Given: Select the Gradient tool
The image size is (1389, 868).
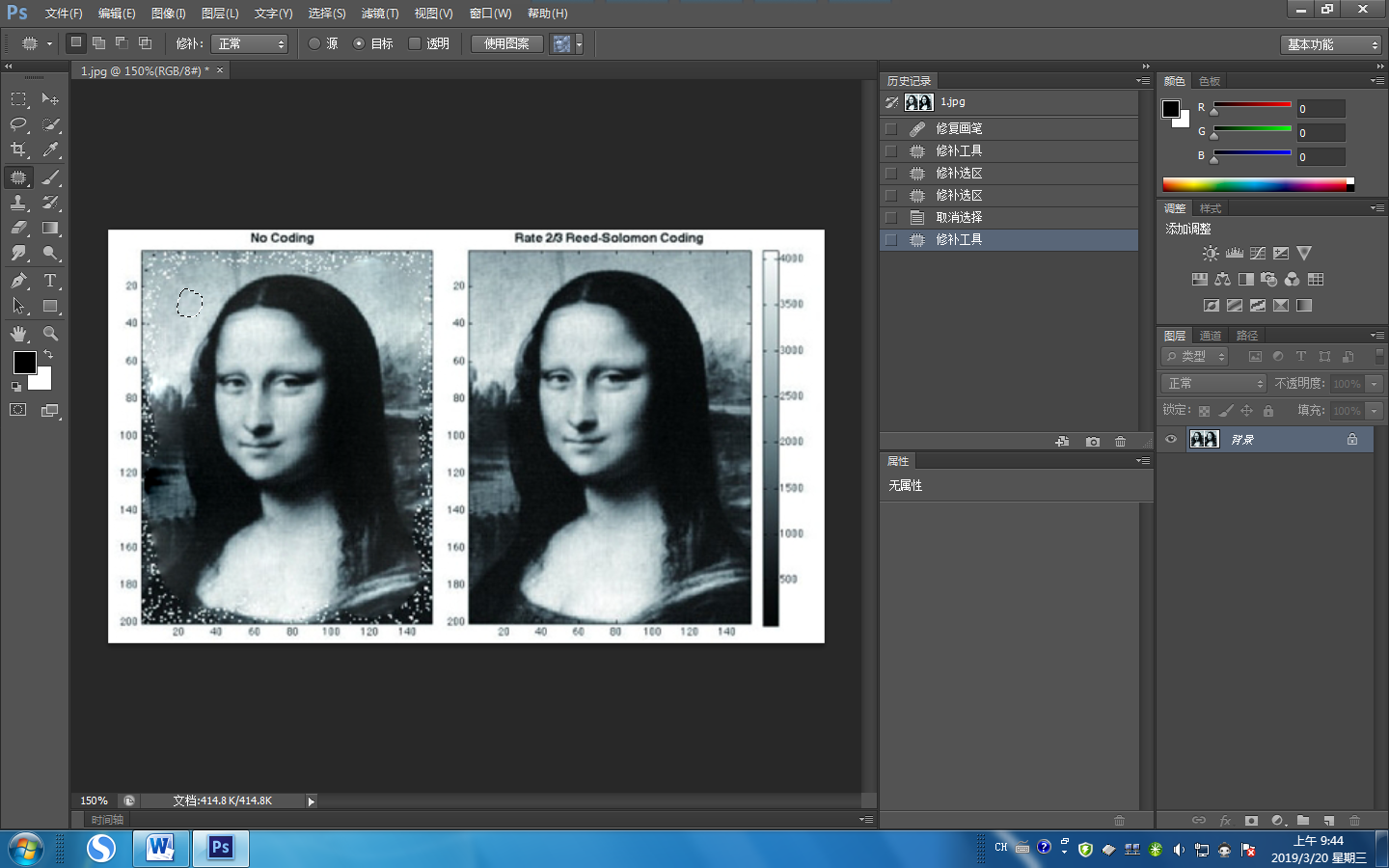Looking at the screenshot, I should (x=50, y=229).
